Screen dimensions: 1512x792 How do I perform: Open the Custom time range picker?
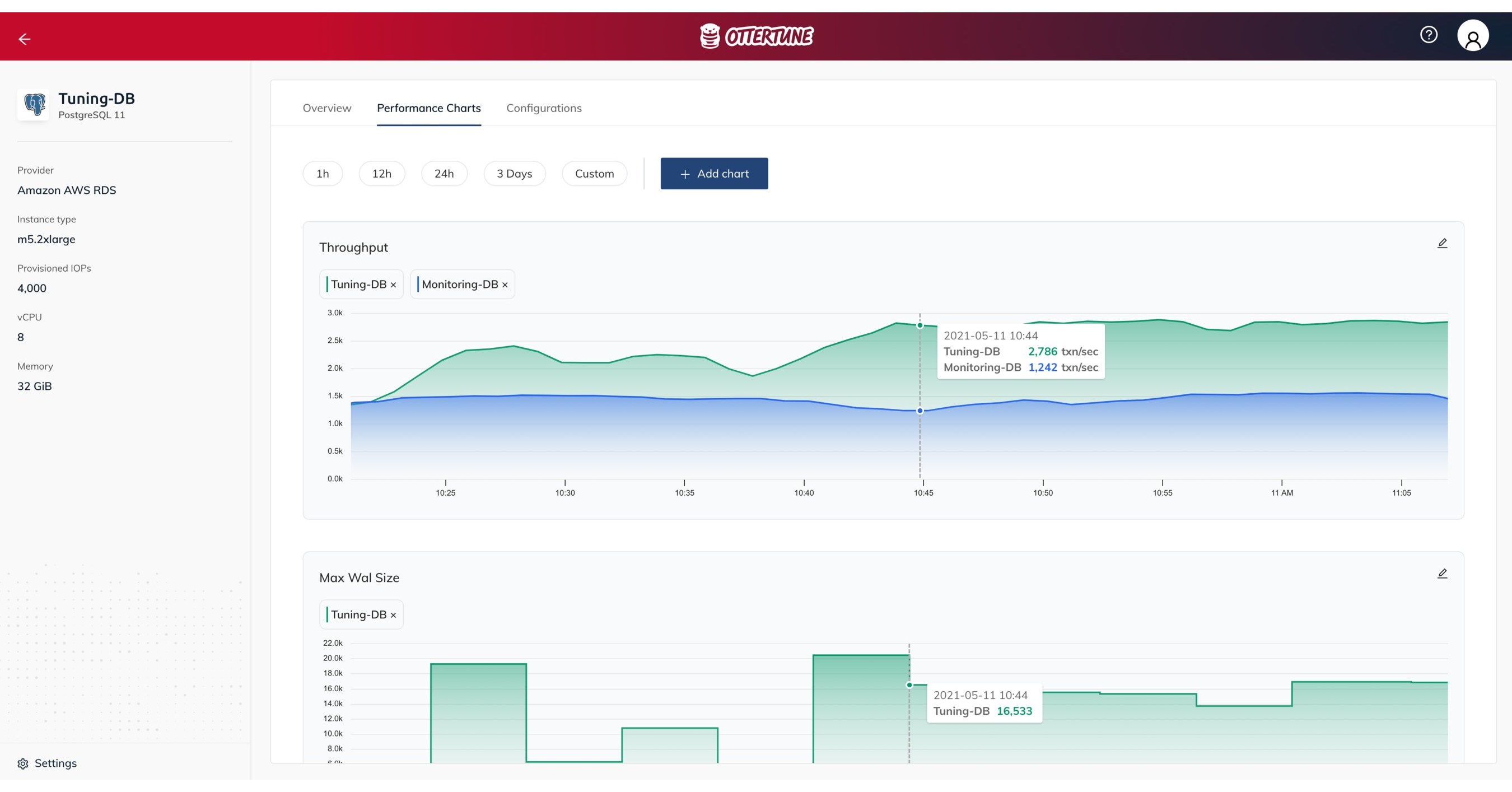pyautogui.click(x=595, y=173)
